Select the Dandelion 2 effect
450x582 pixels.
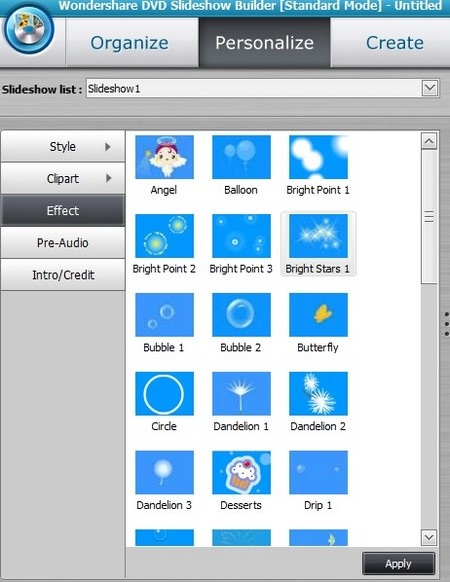point(318,393)
